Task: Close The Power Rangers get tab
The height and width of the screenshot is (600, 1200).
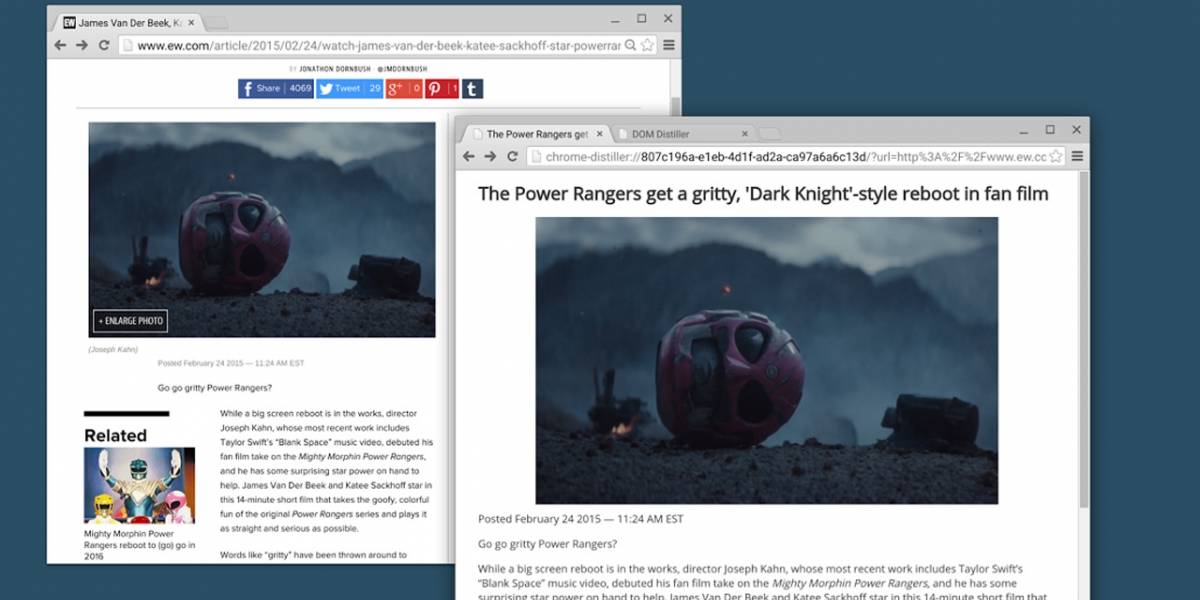Action: (601, 134)
